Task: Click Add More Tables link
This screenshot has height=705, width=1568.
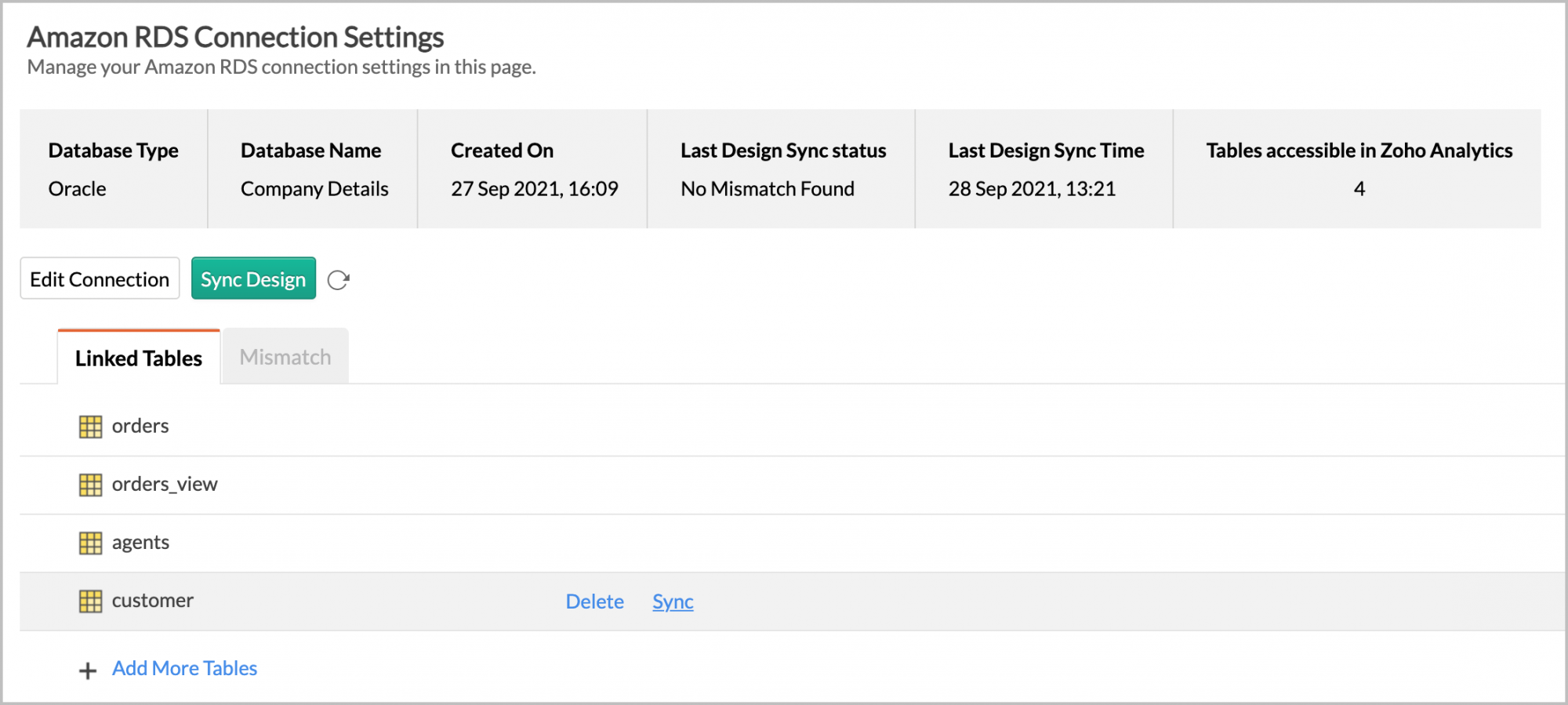Action: click(x=185, y=668)
